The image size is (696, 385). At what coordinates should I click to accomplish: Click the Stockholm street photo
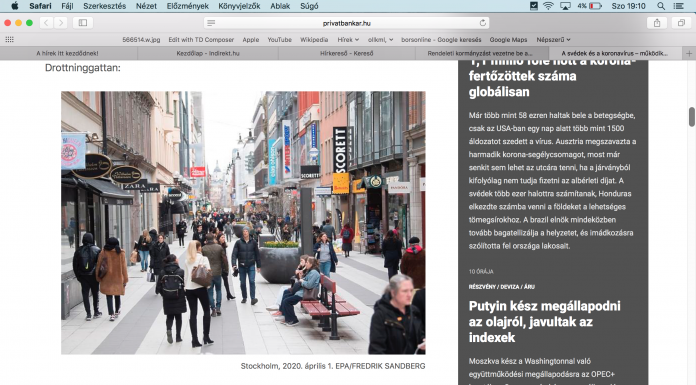coord(243,222)
